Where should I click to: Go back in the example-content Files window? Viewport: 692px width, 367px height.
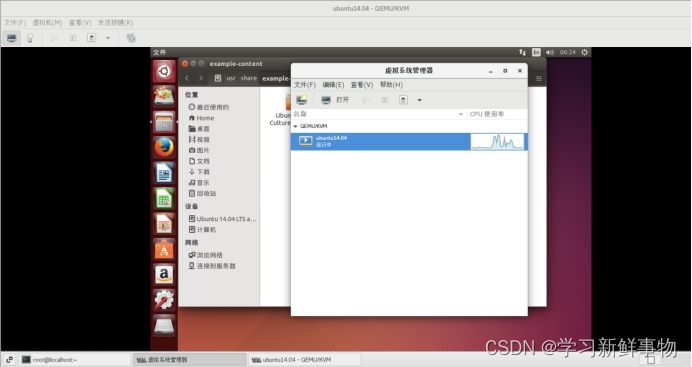click(187, 78)
